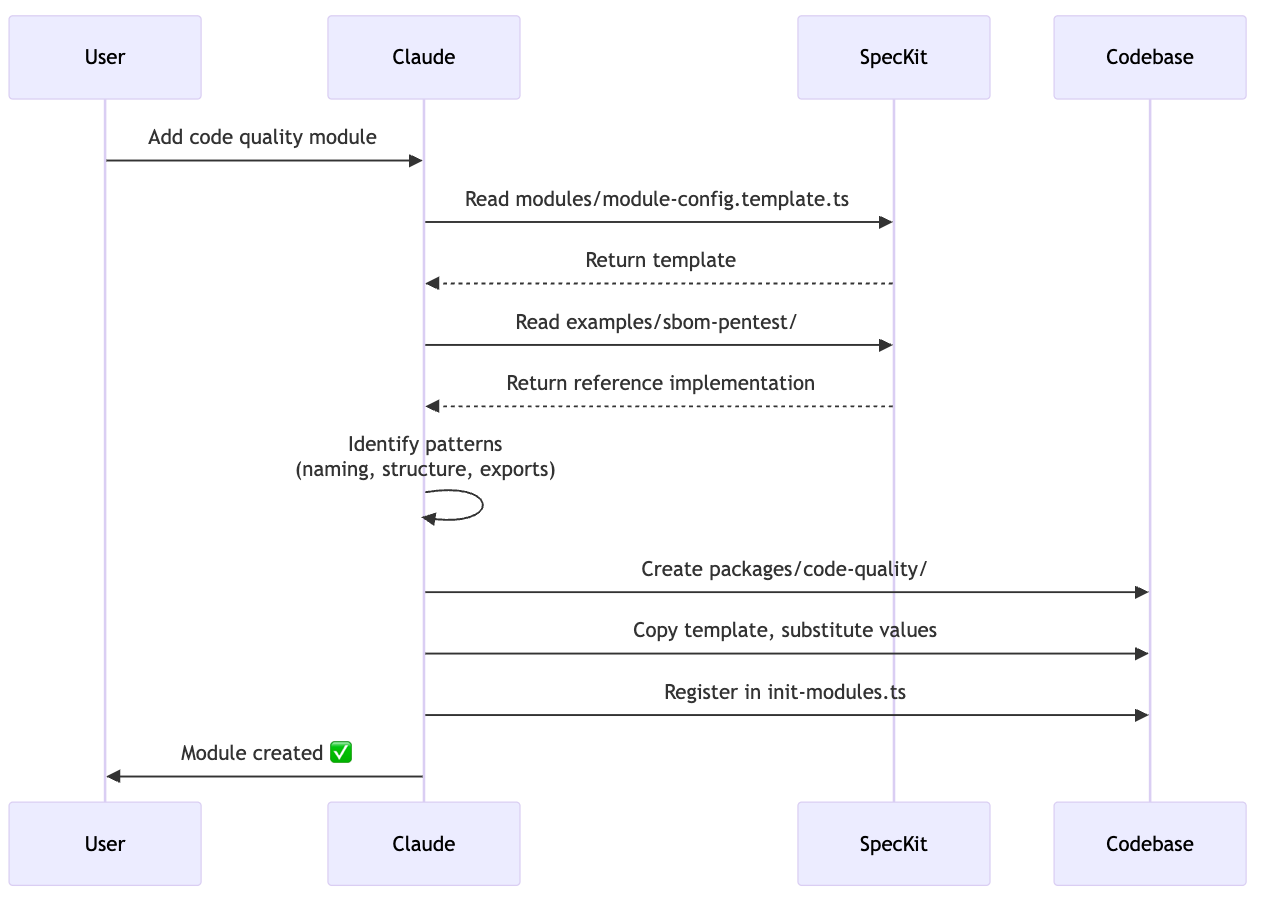
Task: Click the "Read examples/sbom-pentest/" message label
Action: pos(657,322)
